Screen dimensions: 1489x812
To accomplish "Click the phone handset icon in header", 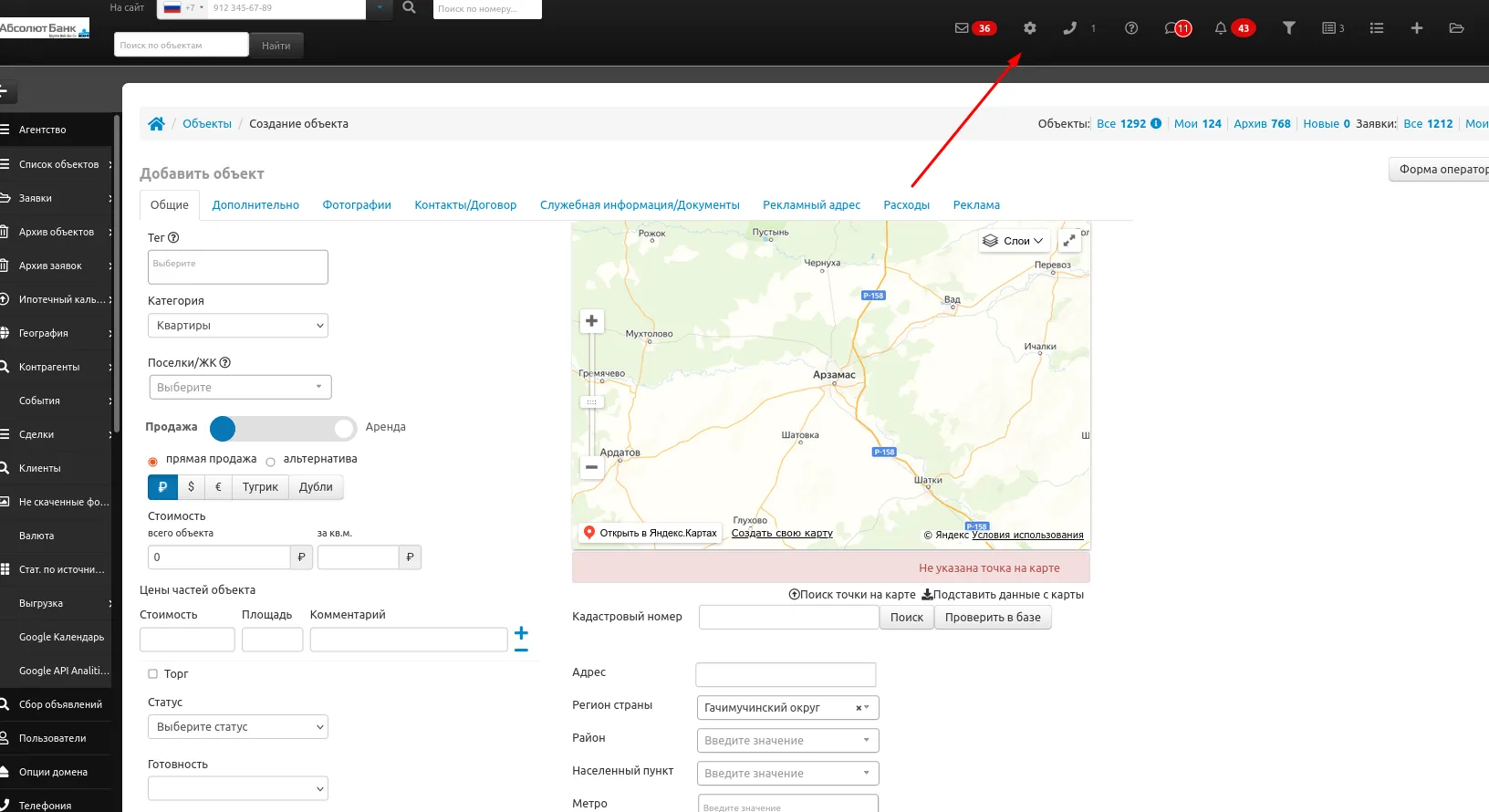I will coord(1070,28).
